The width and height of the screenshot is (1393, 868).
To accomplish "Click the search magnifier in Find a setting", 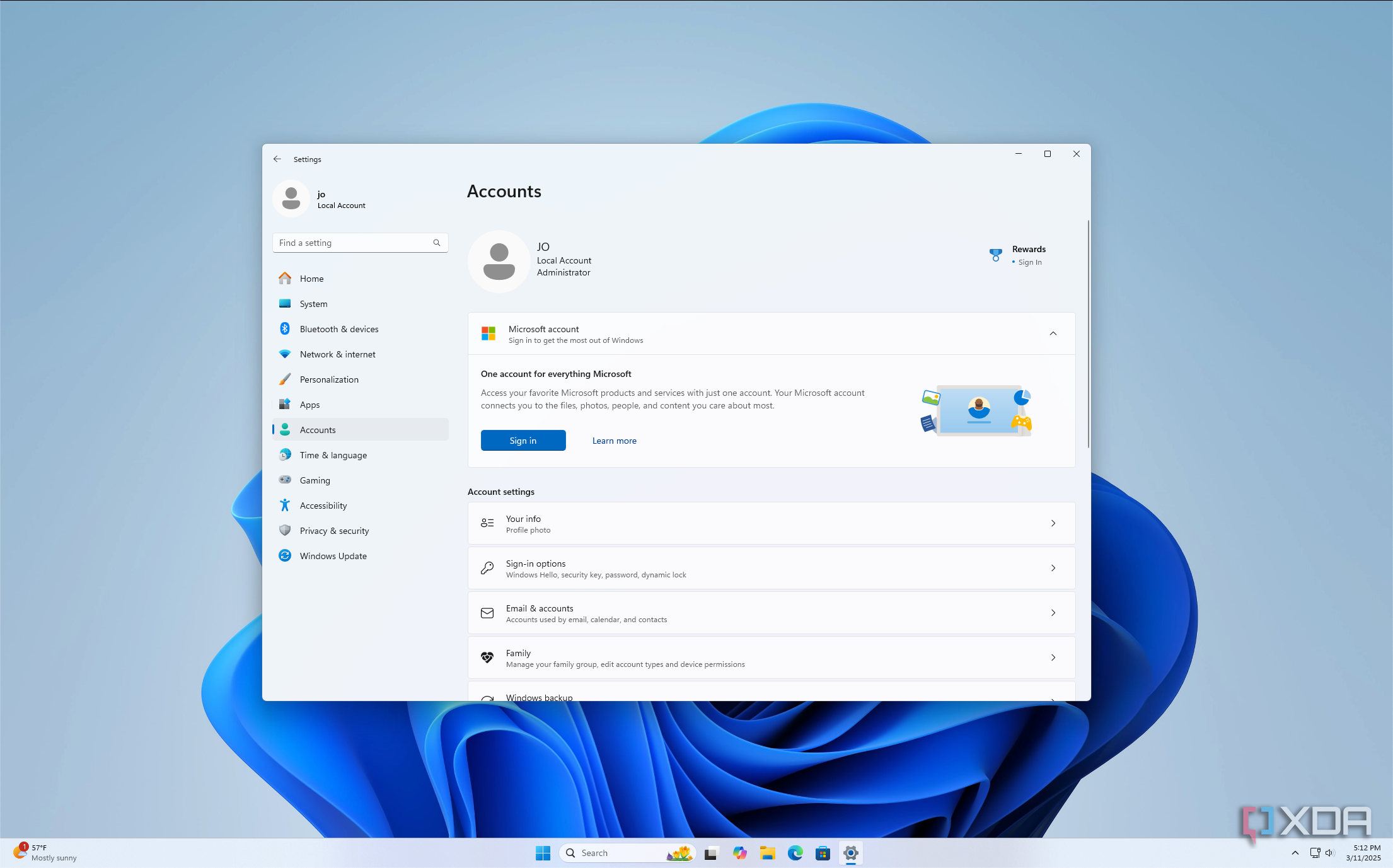I will pyautogui.click(x=436, y=243).
